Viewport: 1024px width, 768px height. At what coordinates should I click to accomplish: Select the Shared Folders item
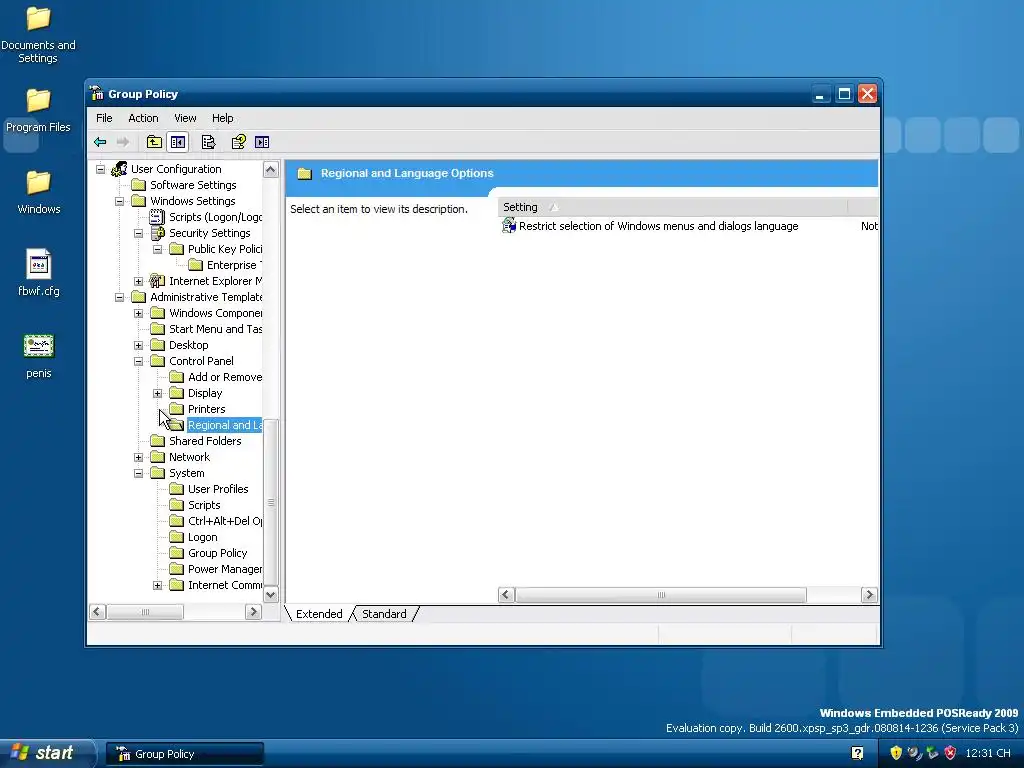click(x=205, y=441)
